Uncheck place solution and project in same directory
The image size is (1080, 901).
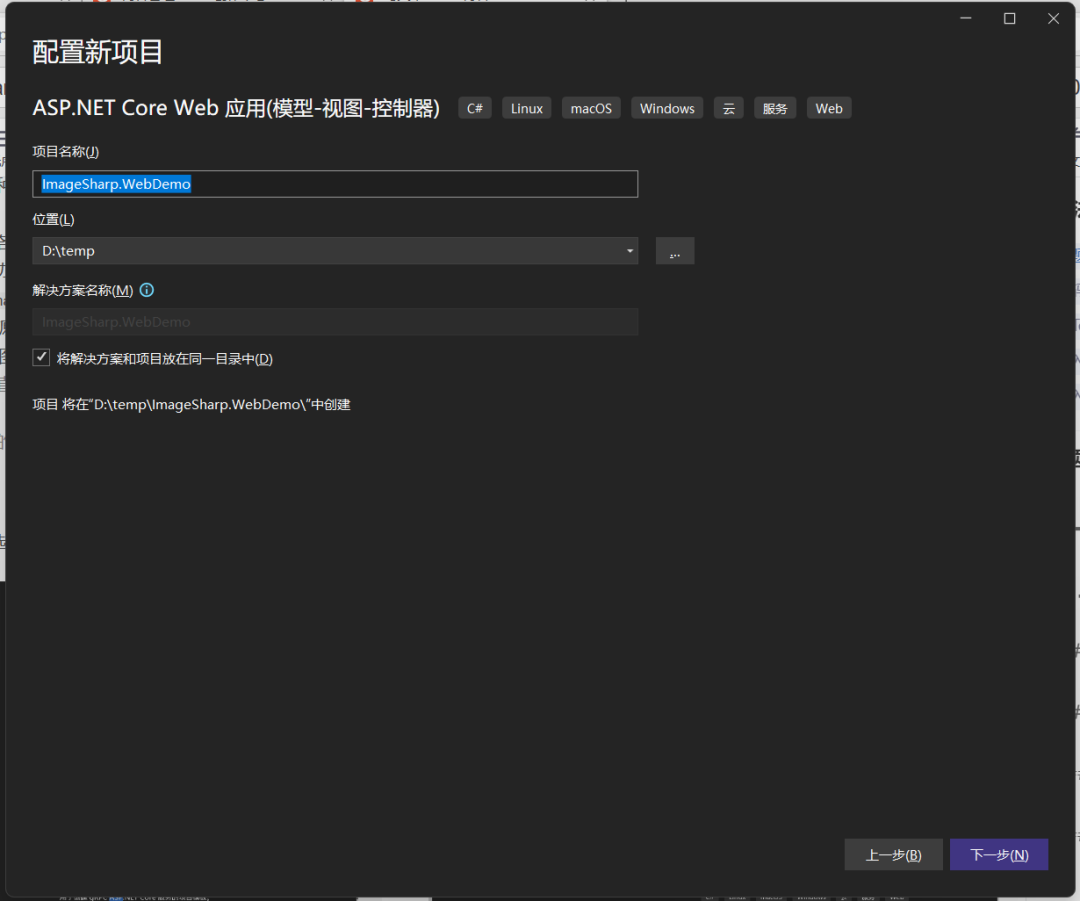(41, 358)
